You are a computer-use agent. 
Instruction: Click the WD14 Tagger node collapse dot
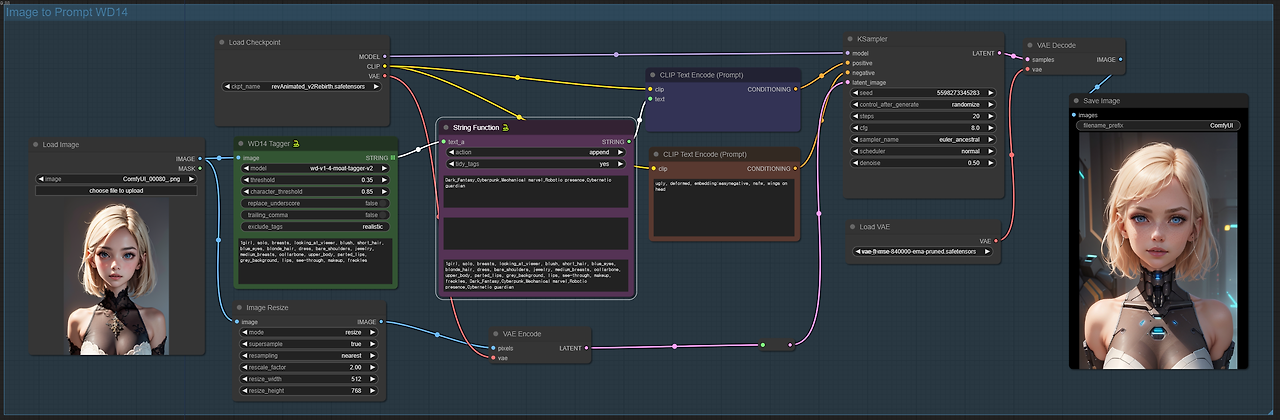click(241, 143)
